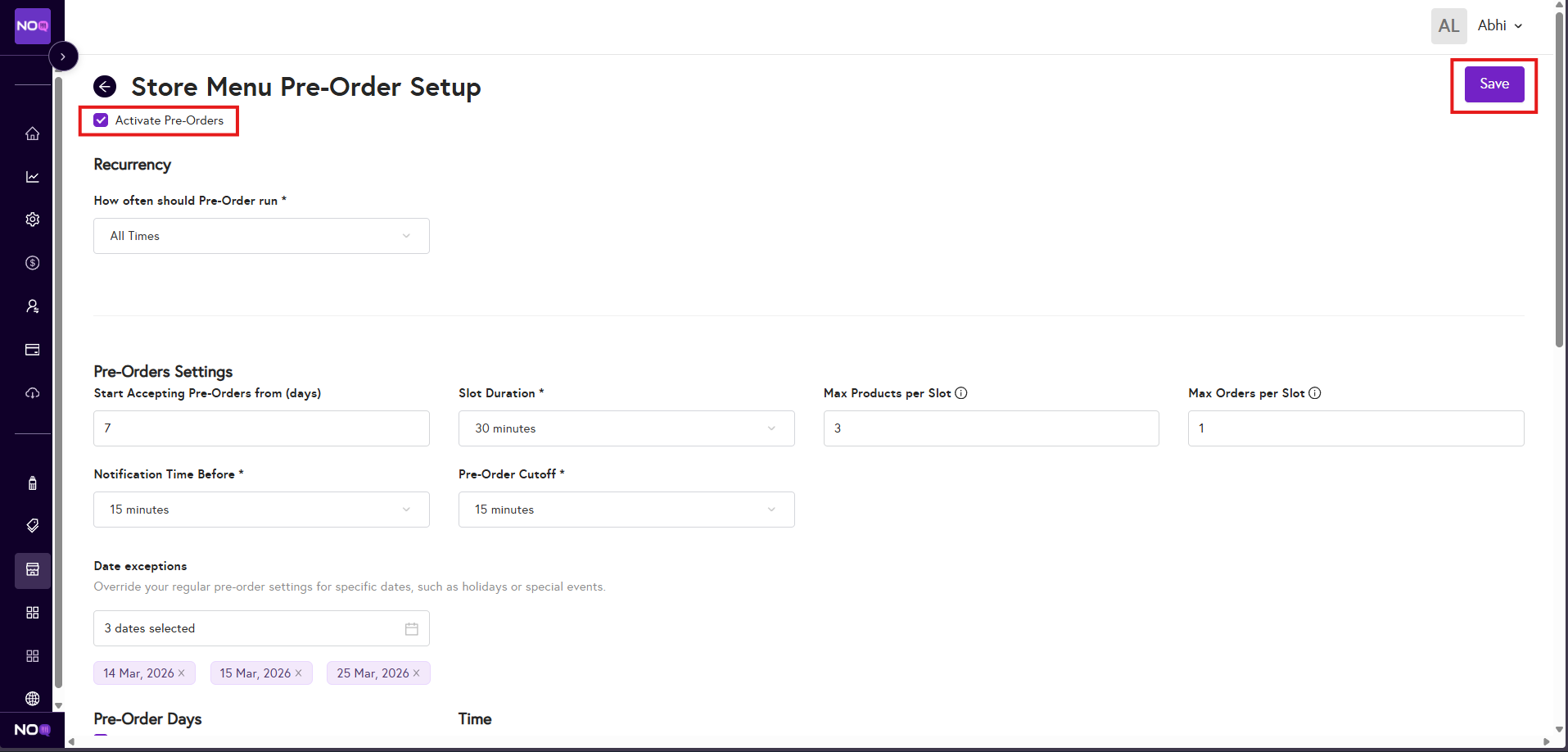The image size is (1568, 752).
Task: Click the Max Products per Slot field
Action: point(991,428)
